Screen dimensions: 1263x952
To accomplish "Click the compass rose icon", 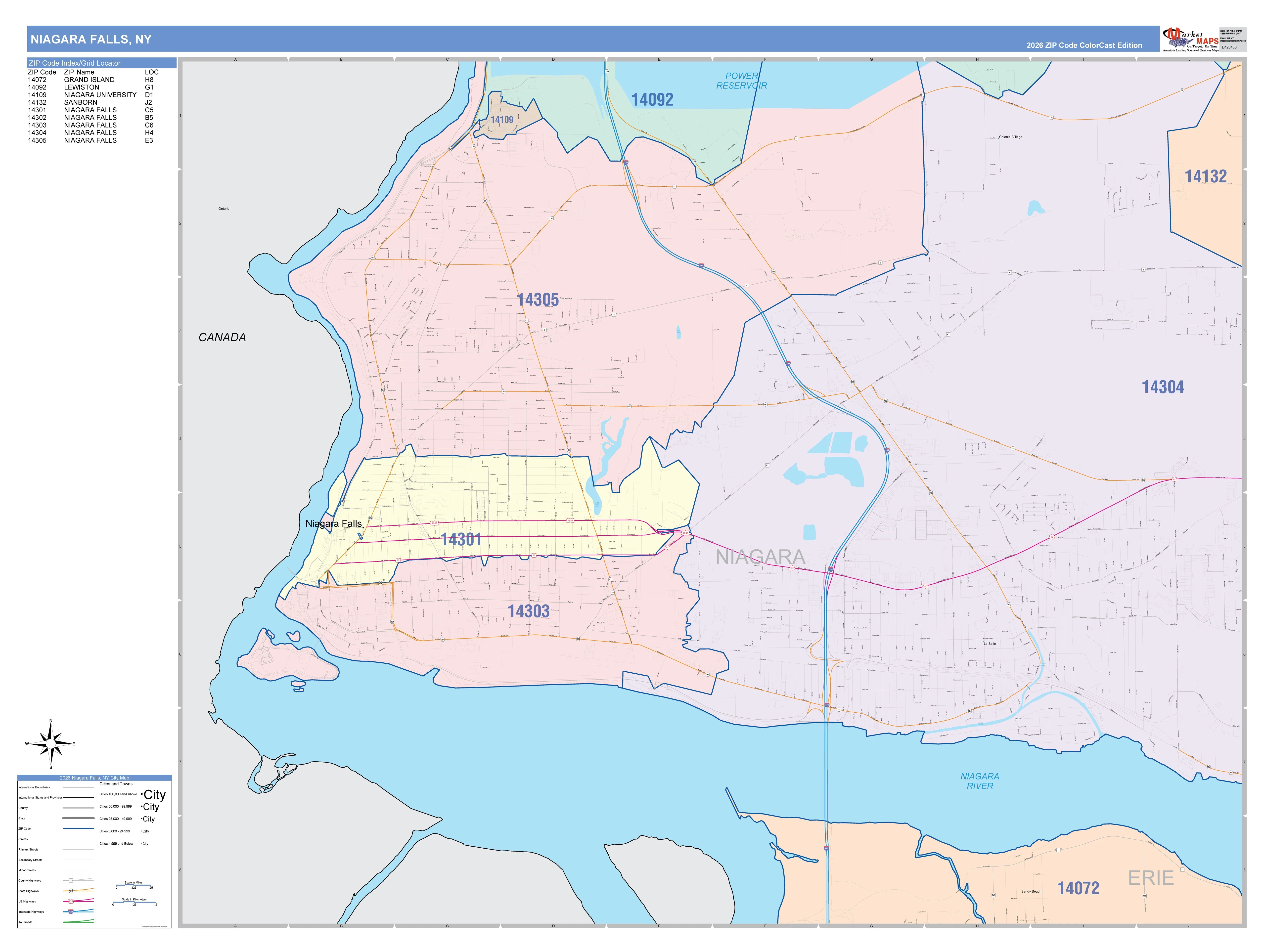I will pyautogui.click(x=51, y=744).
